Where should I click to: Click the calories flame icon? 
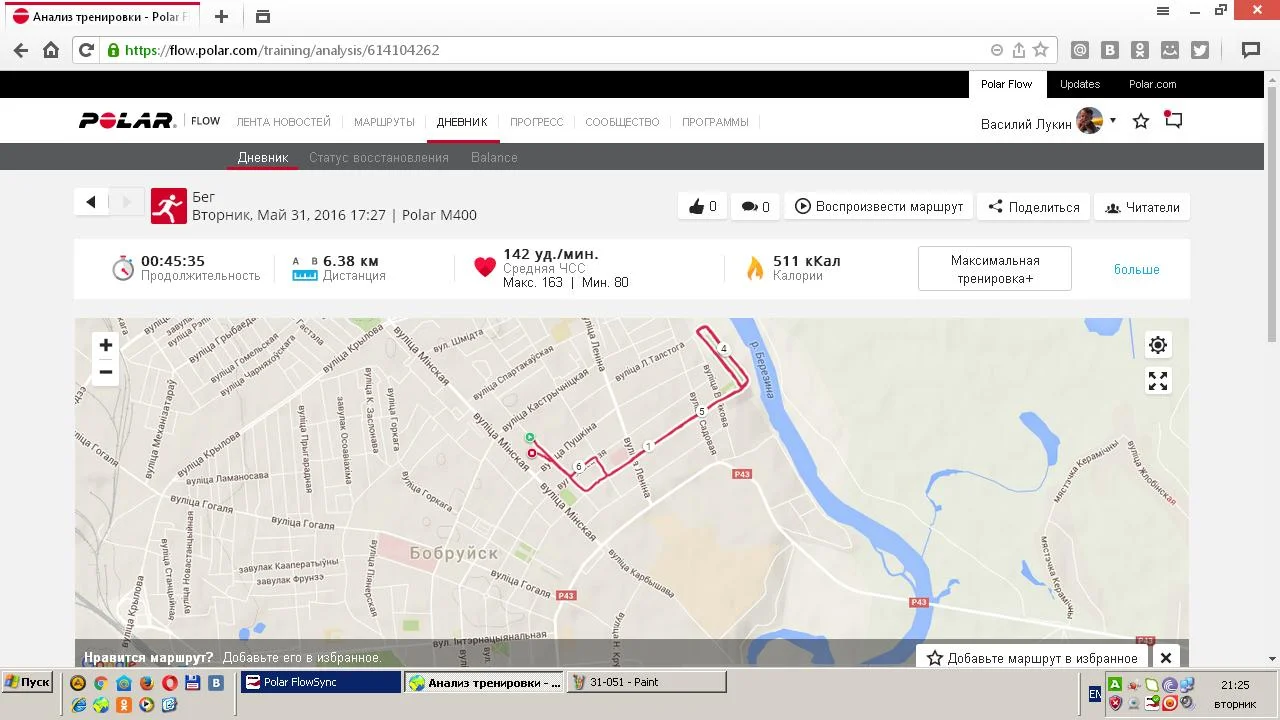(755, 268)
